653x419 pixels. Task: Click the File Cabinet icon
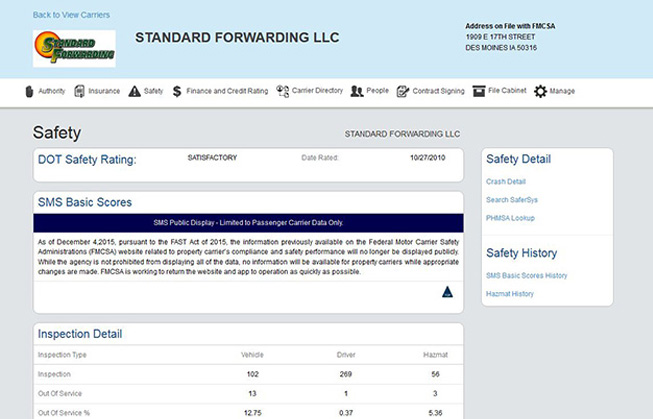click(479, 91)
